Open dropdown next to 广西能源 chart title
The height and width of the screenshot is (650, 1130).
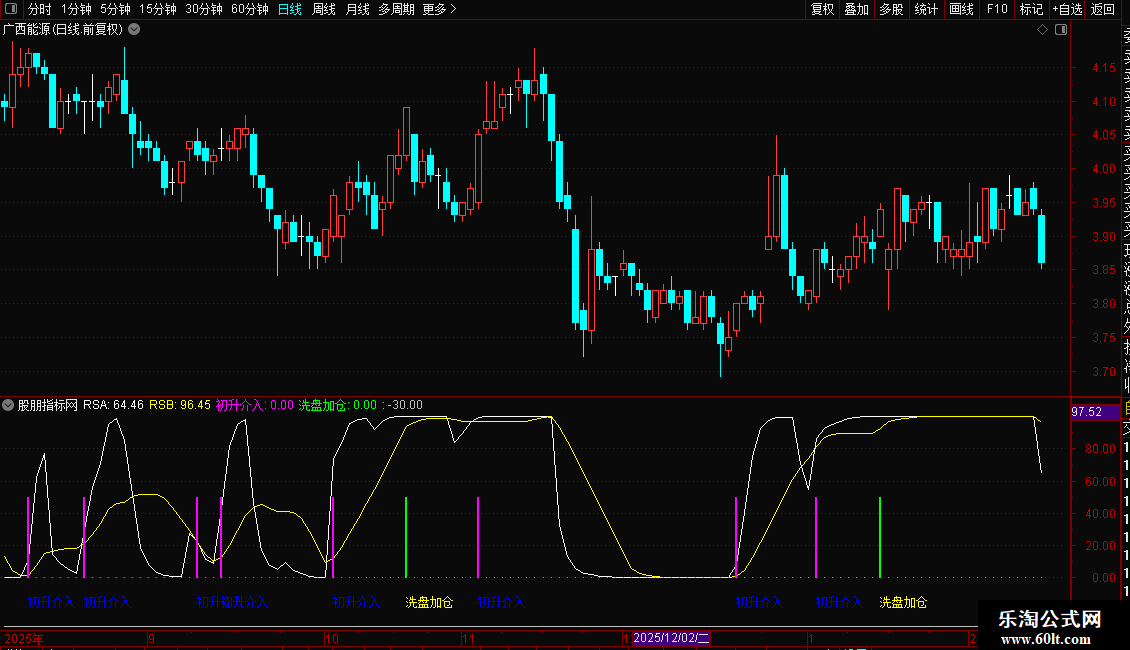click(134, 30)
